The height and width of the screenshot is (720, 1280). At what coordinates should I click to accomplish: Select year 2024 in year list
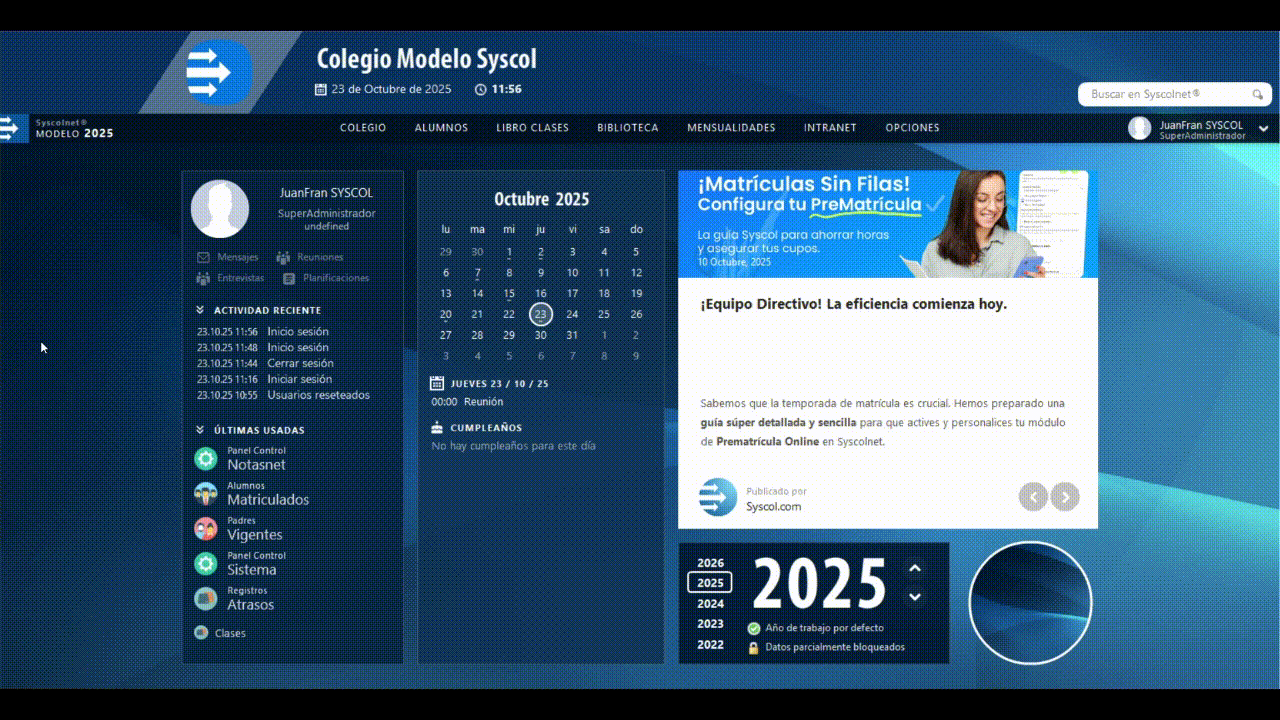click(710, 604)
